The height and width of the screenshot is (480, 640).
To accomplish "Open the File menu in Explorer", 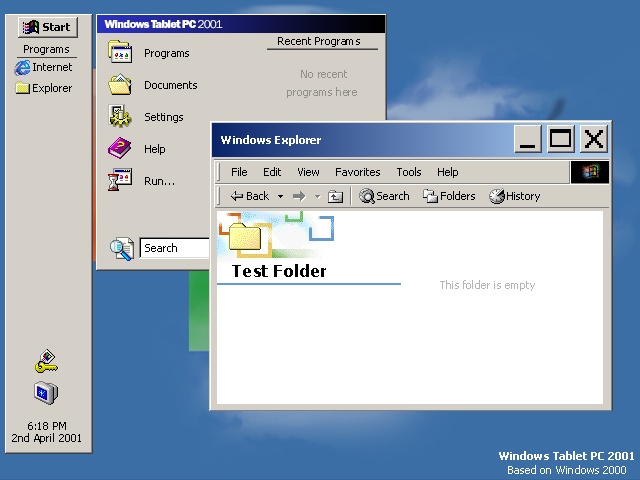I will (x=239, y=172).
